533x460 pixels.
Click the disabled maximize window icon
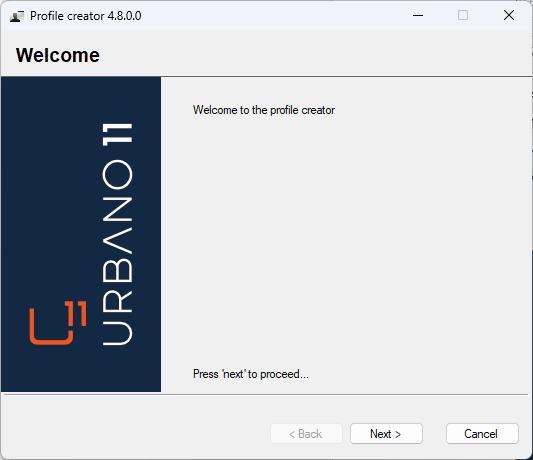463,15
